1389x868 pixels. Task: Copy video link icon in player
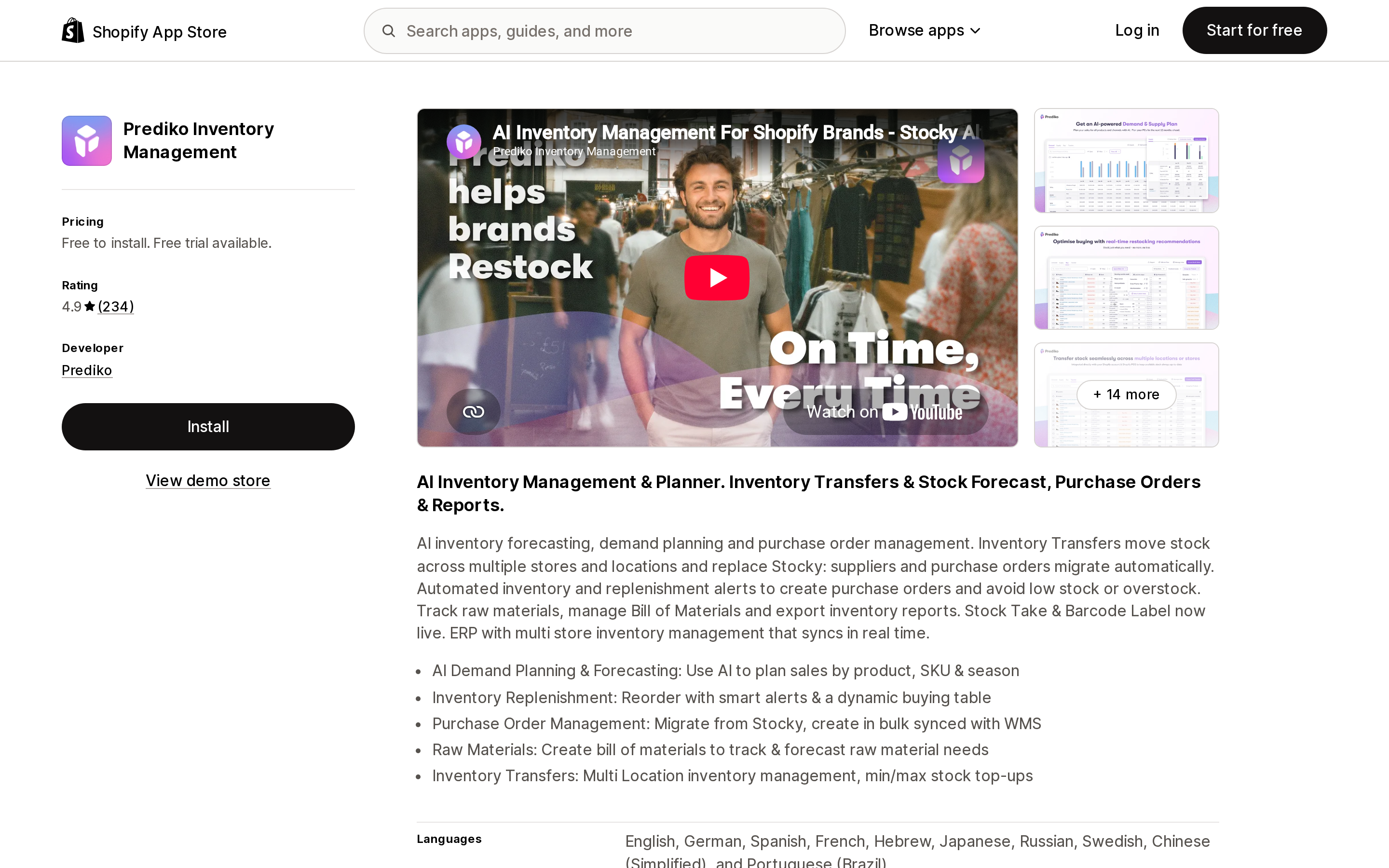[474, 412]
